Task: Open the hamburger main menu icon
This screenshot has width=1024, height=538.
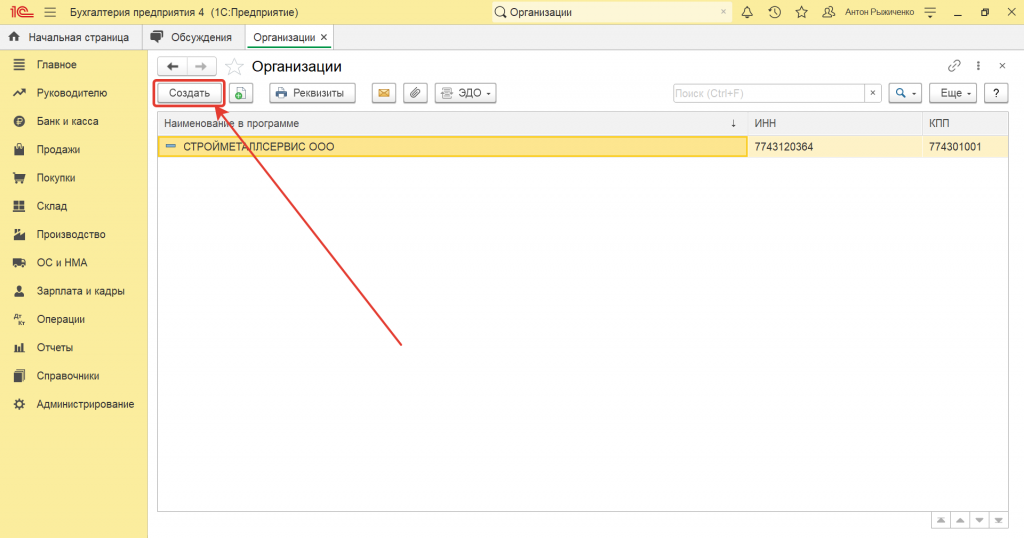Action: pos(50,12)
